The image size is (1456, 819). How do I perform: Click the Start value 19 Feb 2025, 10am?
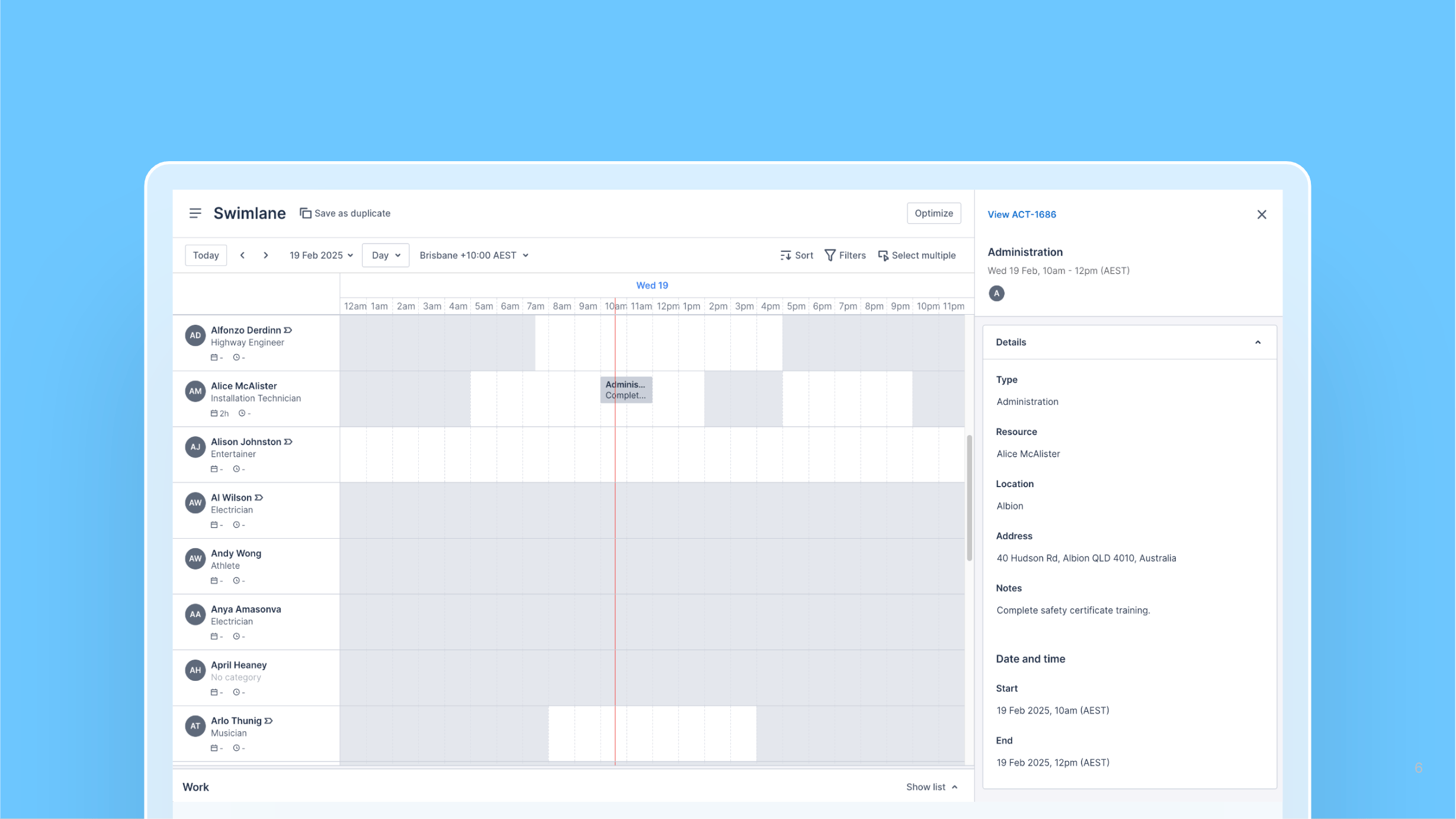click(1053, 711)
